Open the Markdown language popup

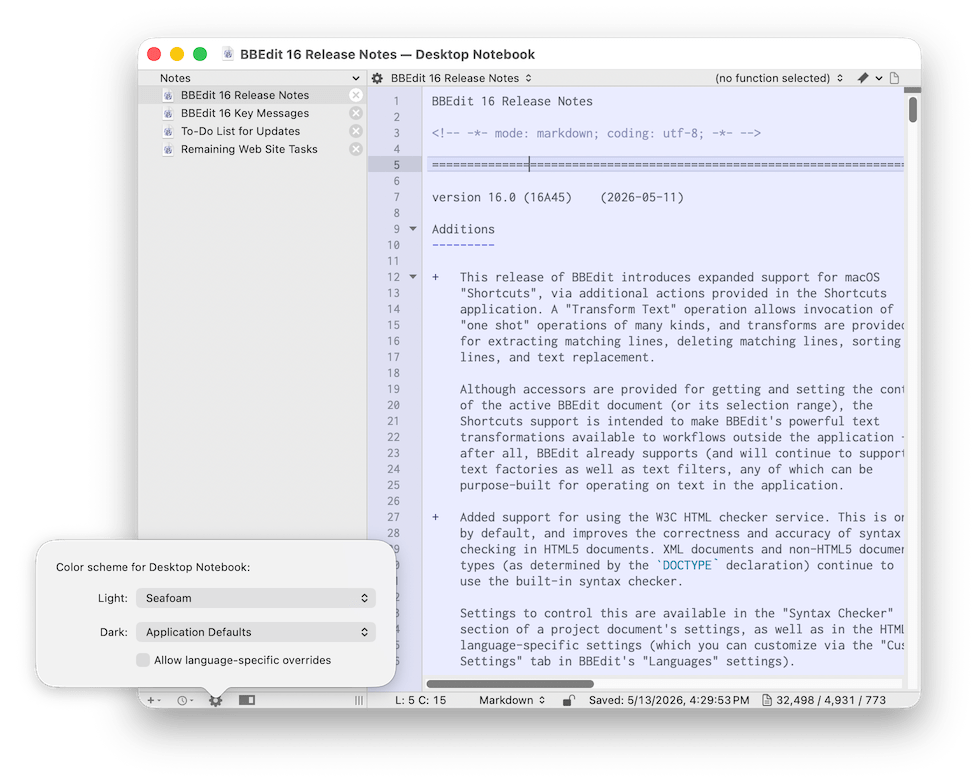512,700
